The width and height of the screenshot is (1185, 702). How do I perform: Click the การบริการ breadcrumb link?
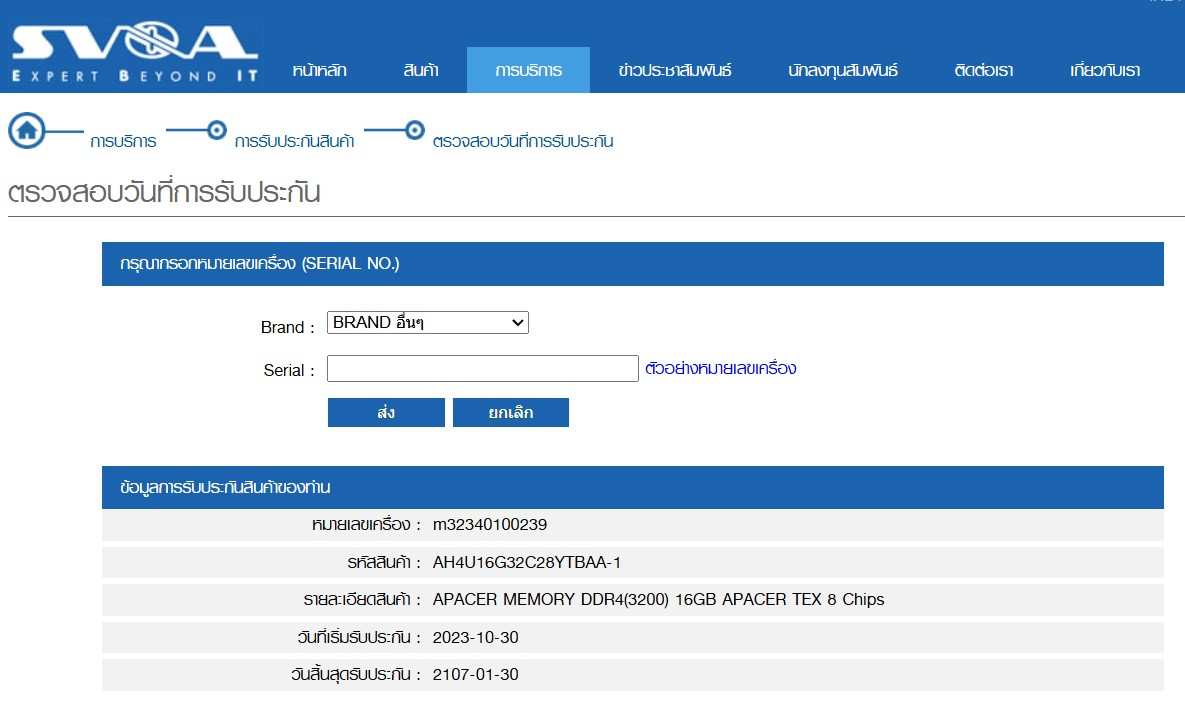pyautogui.click(x=123, y=142)
